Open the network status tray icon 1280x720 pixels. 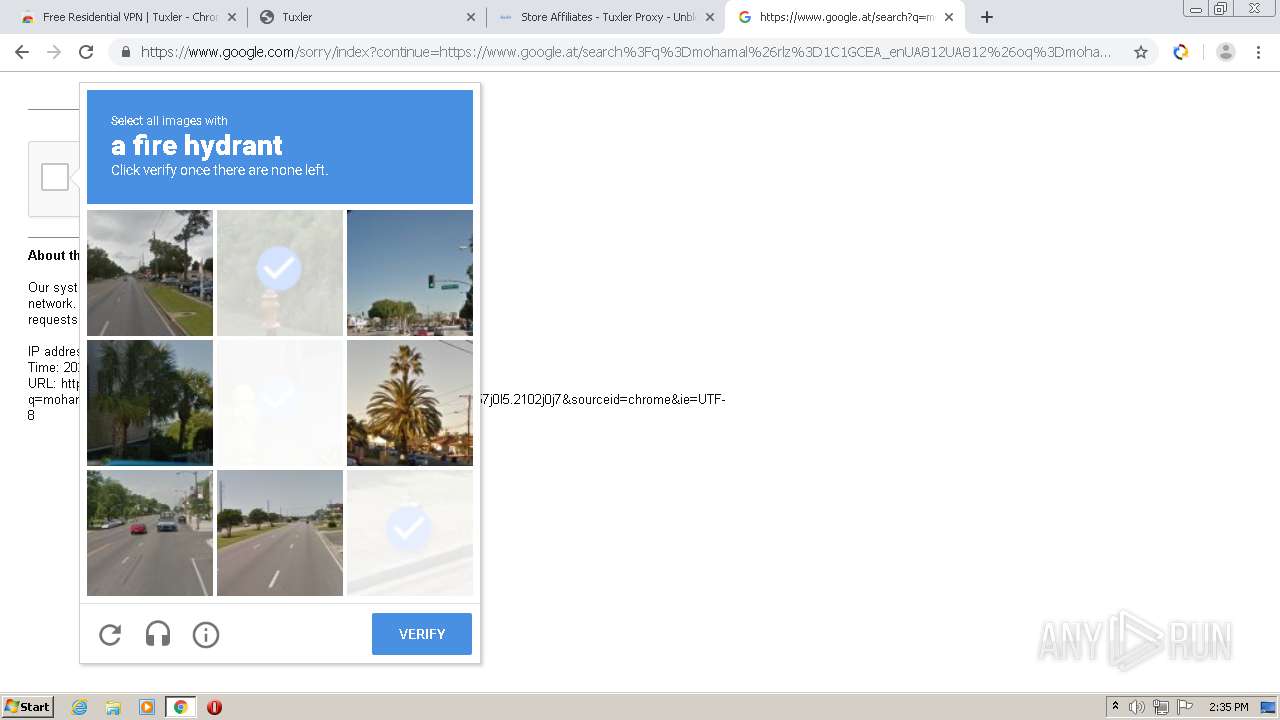click(x=1161, y=707)
